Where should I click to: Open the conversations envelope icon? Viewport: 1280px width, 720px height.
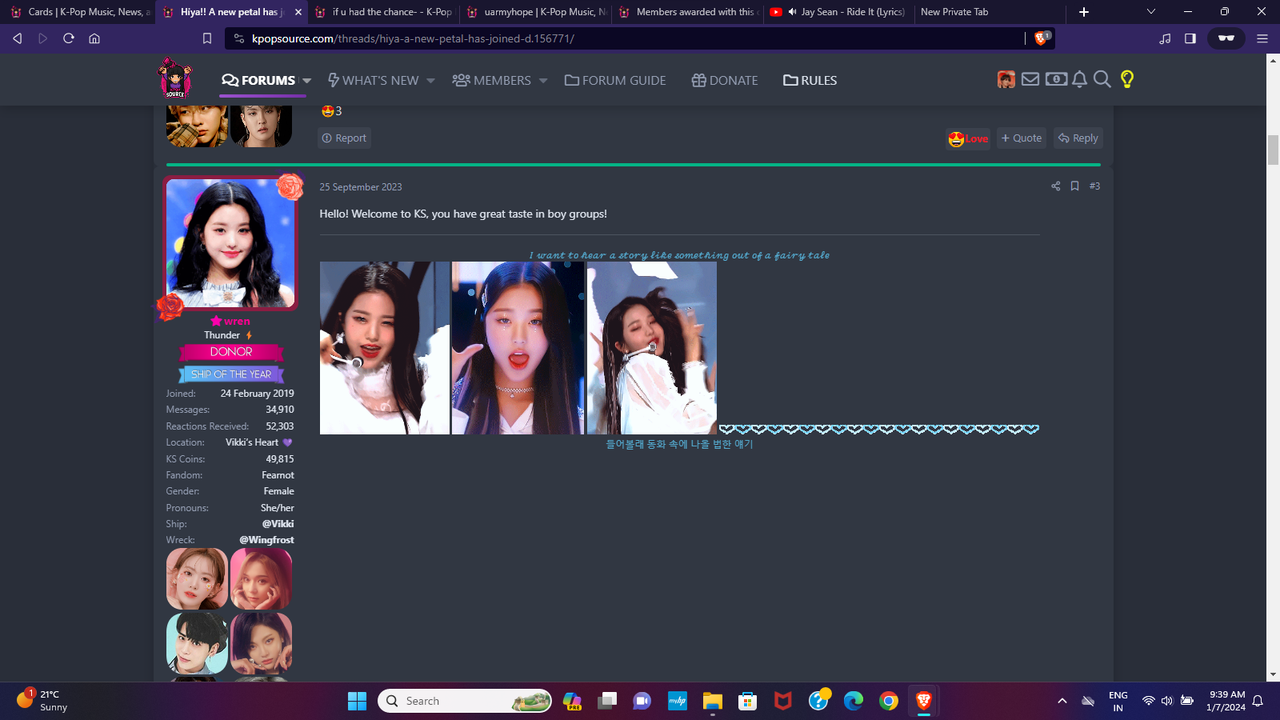pos(1030,79)
